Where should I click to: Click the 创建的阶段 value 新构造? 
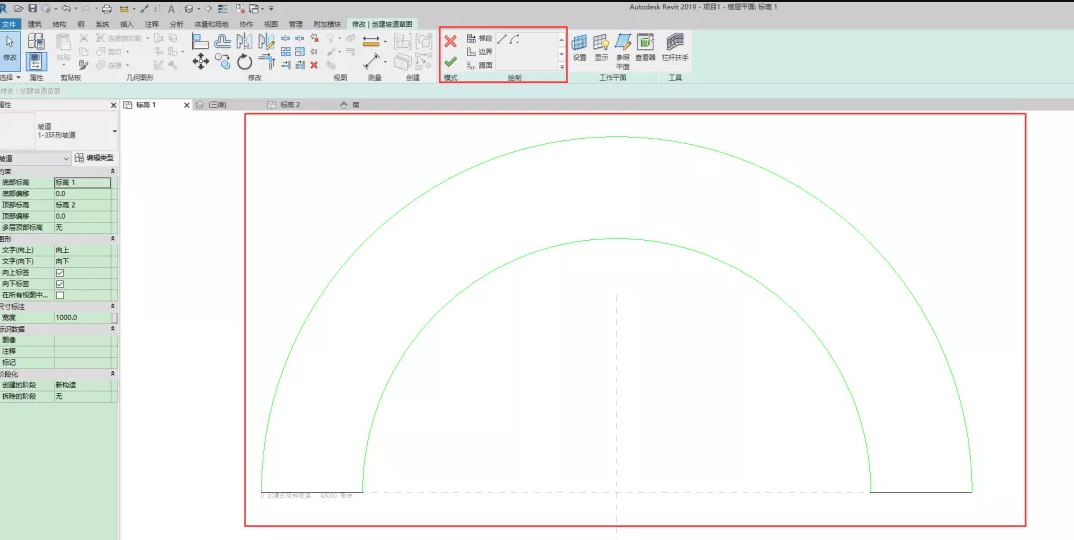pos(82,385)
